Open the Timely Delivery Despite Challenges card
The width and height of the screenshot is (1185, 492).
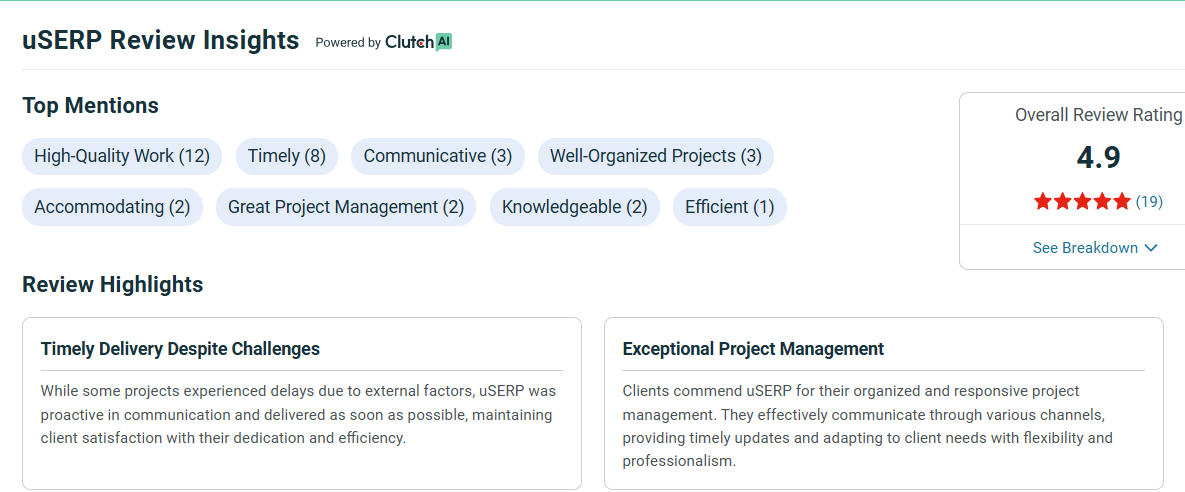301,403
